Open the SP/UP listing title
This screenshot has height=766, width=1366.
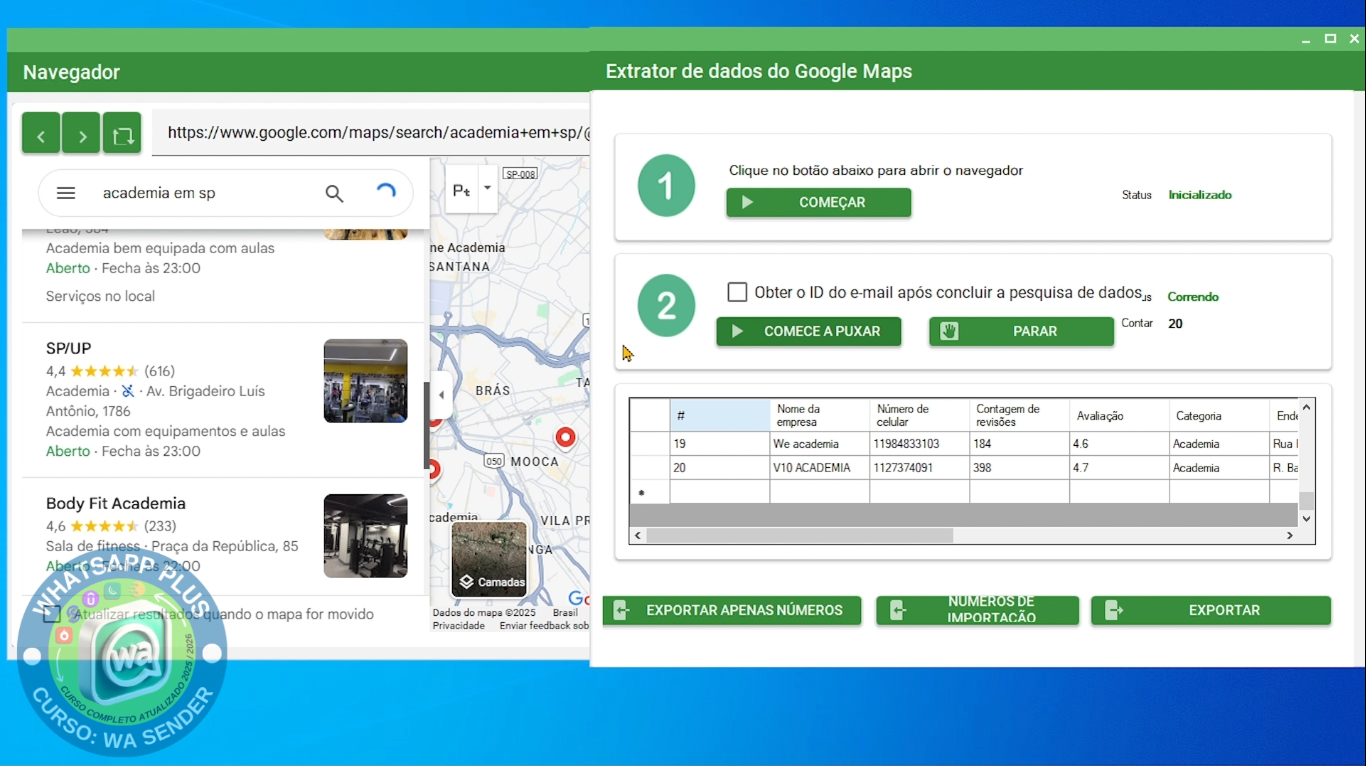[x=68, y=349]
